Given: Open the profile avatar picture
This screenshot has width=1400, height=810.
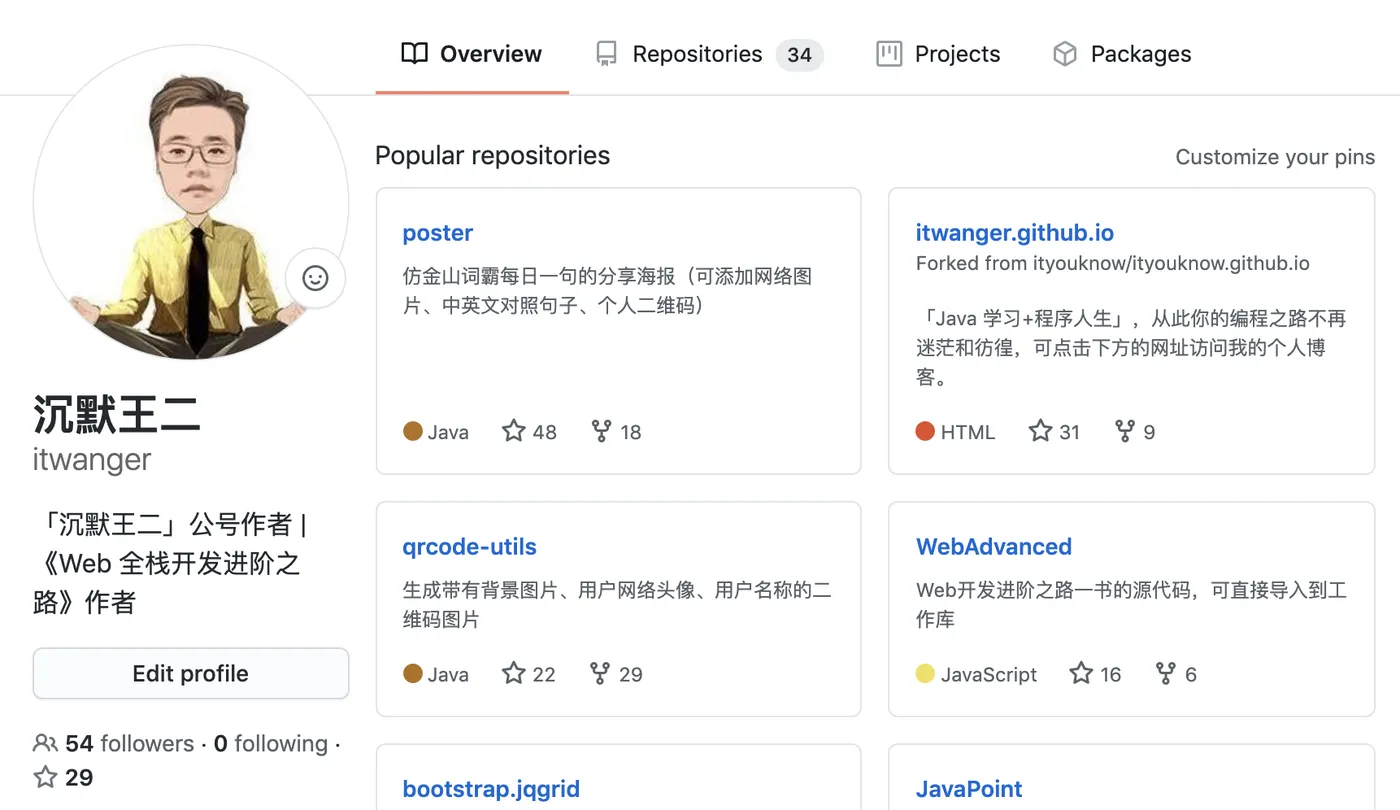Looking at the screenshot, I should click(x=191, y=203).
